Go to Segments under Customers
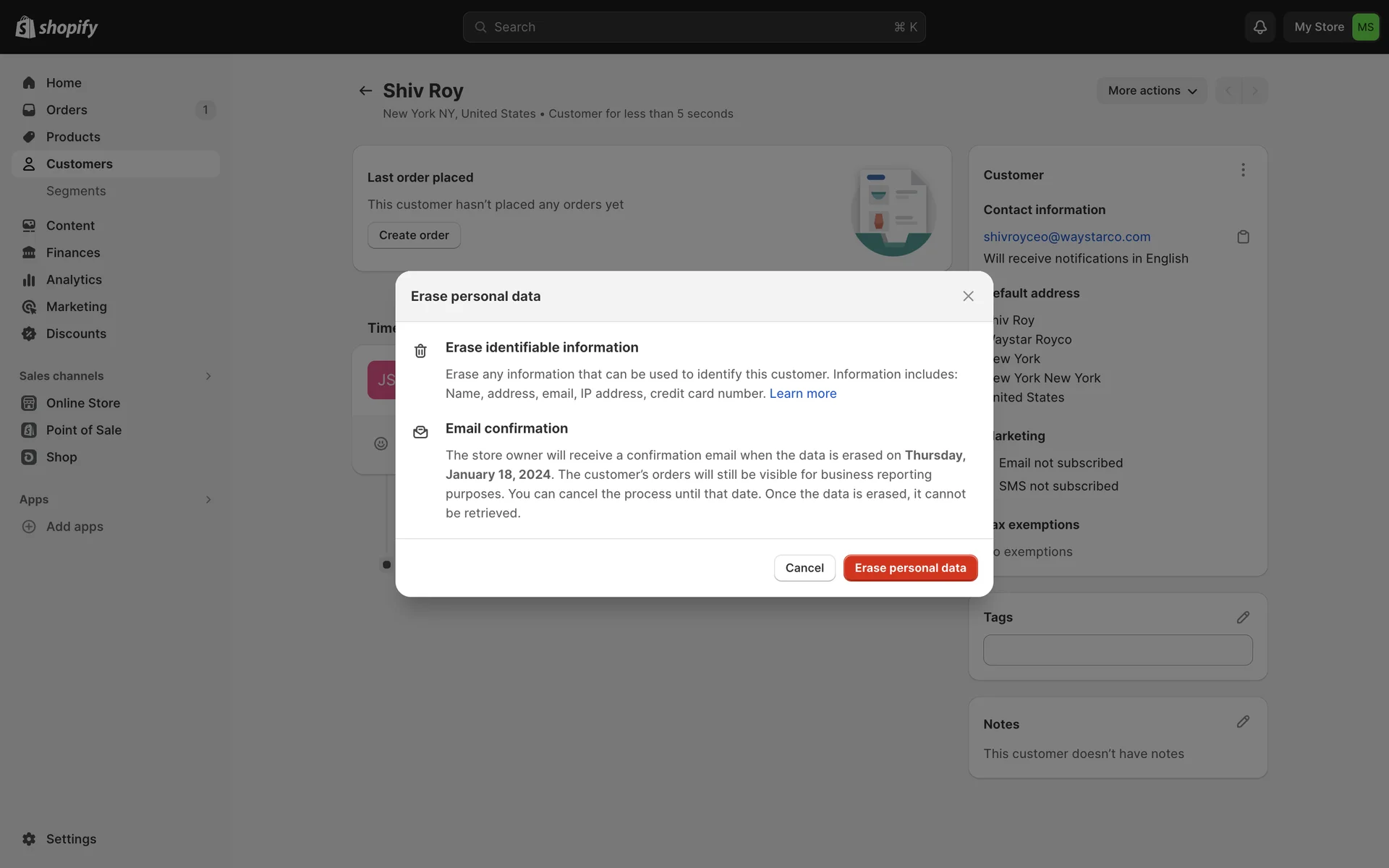 click(x=76, y=191)
